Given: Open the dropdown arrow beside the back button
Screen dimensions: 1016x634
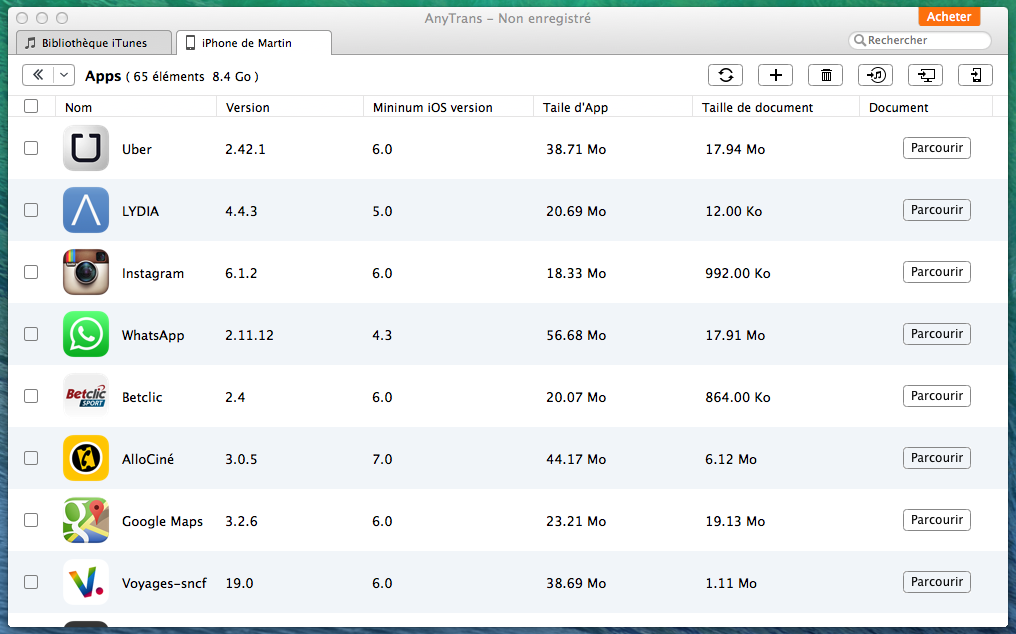Looking at the screenshot, I should 63,75.
